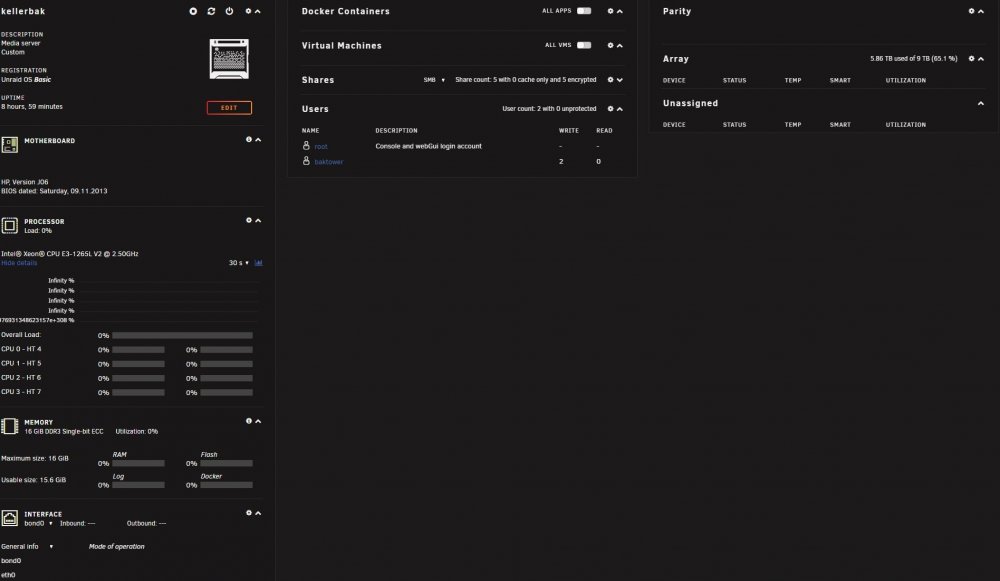
Task: Collapse the kellerbak server info panel
Action: [258, 11]
